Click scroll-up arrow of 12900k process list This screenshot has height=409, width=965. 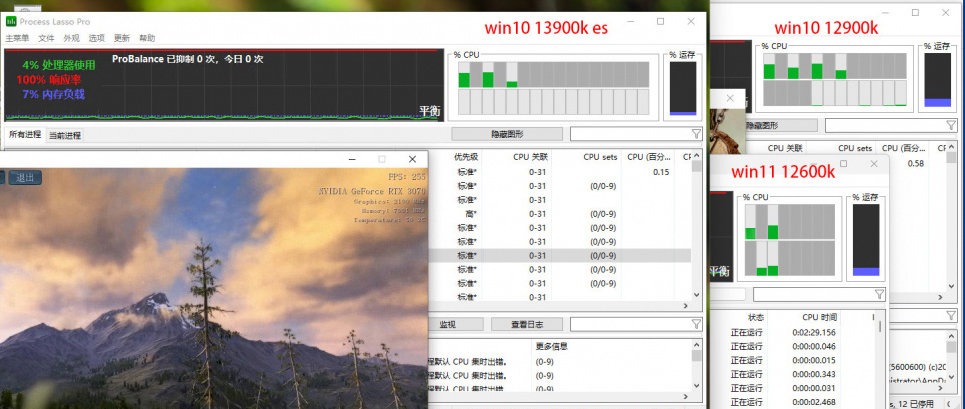pyautogui.click(x=952, y=148)
